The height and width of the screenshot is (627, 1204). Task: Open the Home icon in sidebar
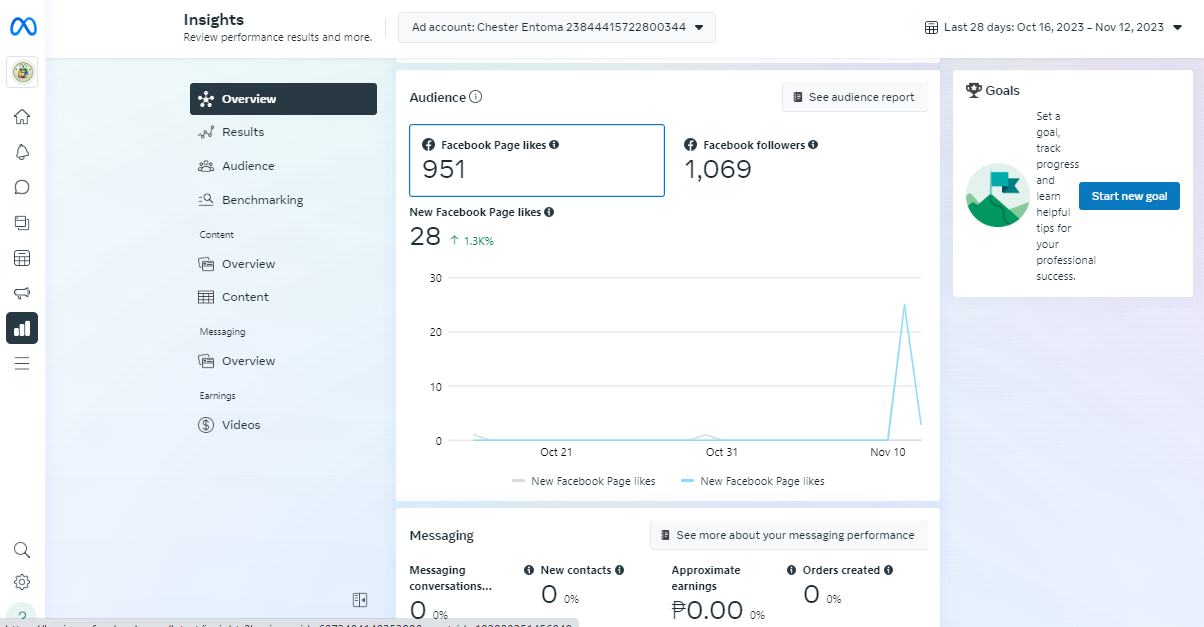click(x=22, y=117)
